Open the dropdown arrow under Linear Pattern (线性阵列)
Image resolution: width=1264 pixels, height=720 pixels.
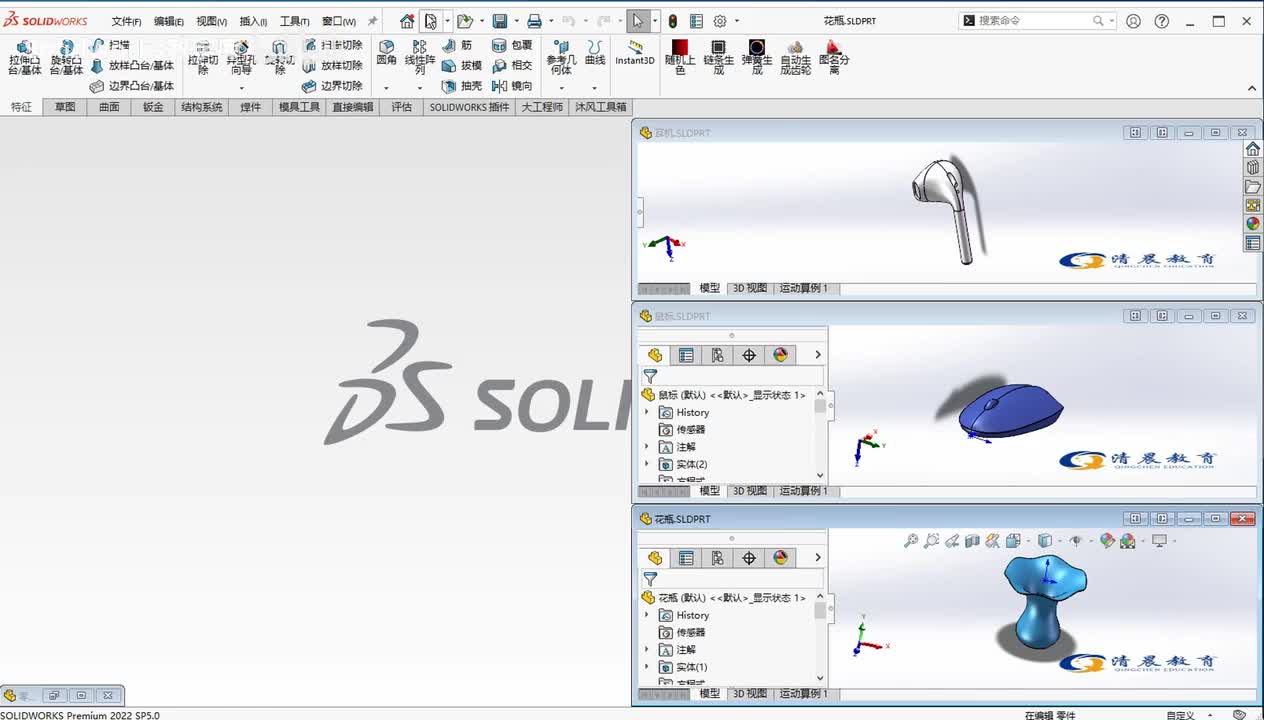coord(420,87)
